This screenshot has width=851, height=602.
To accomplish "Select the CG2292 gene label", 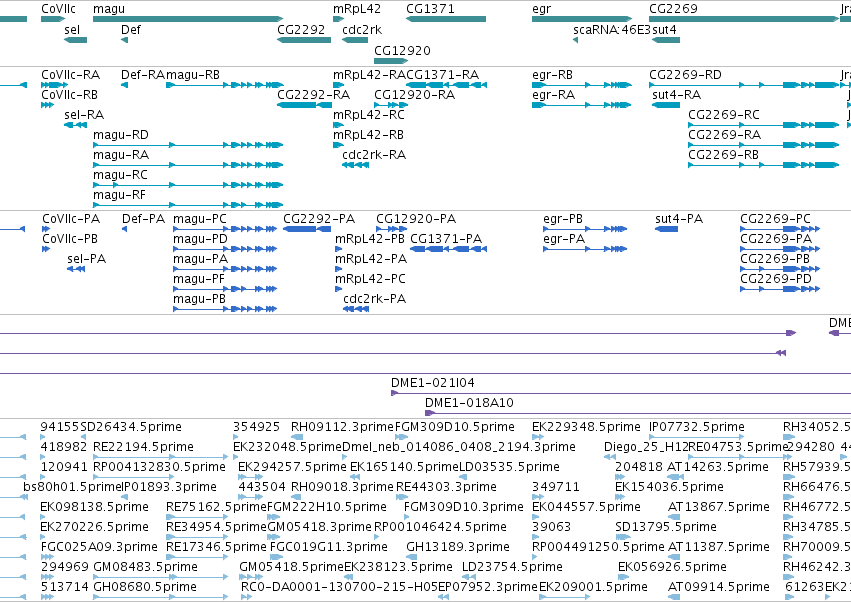I will (301, 30).
